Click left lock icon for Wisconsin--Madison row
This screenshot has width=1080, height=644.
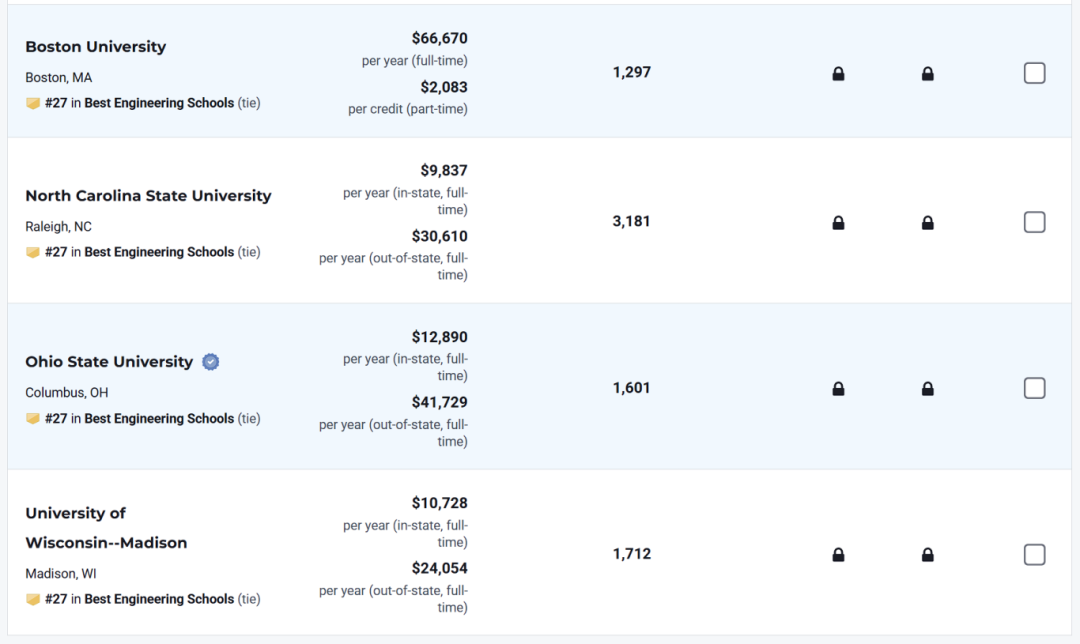(x=838, y=554)
